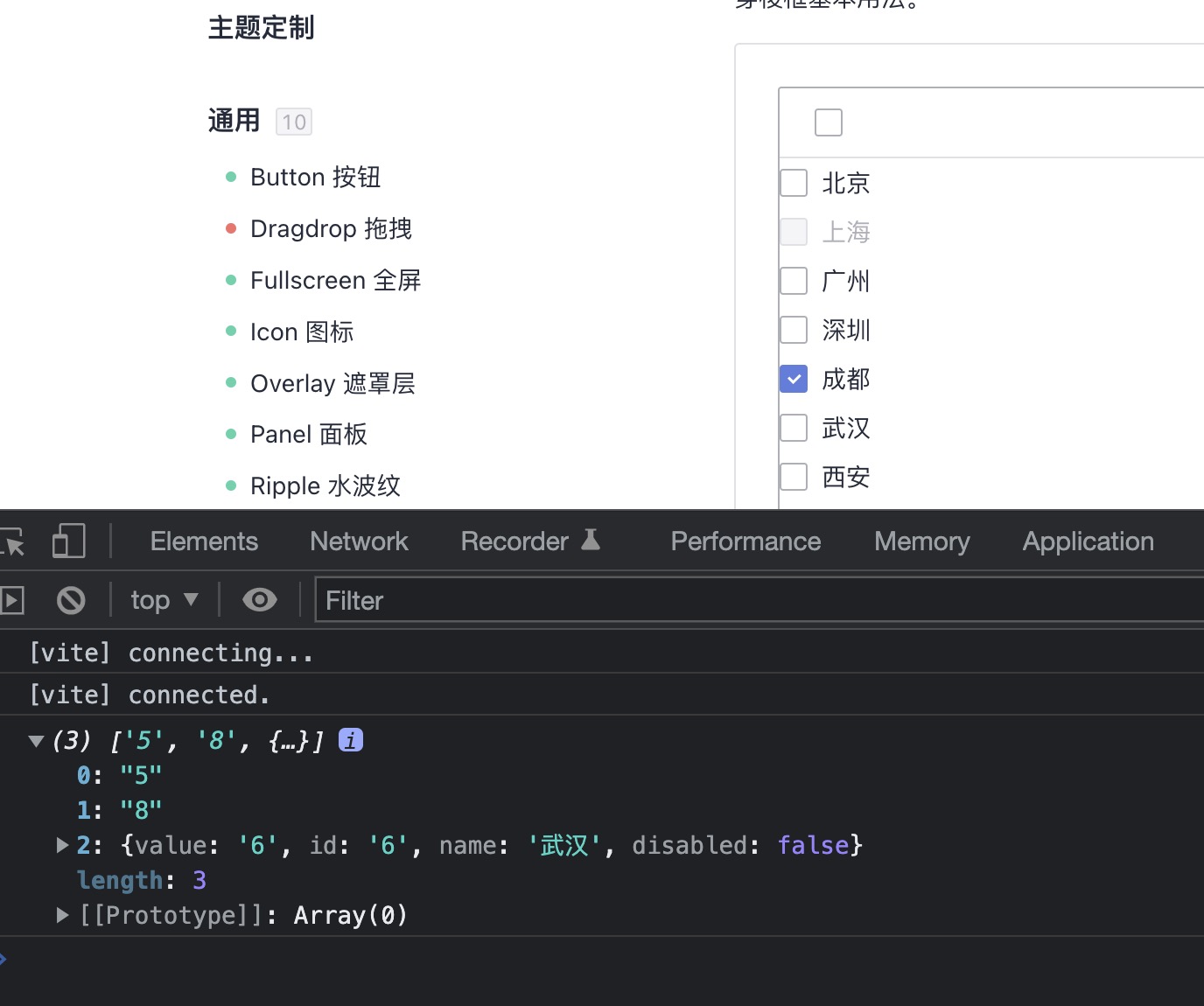The width and height of the screenshot is (1204, 1006).
Task: Click the disabled 上海 checkbox
Action: [x=794, y=232]
